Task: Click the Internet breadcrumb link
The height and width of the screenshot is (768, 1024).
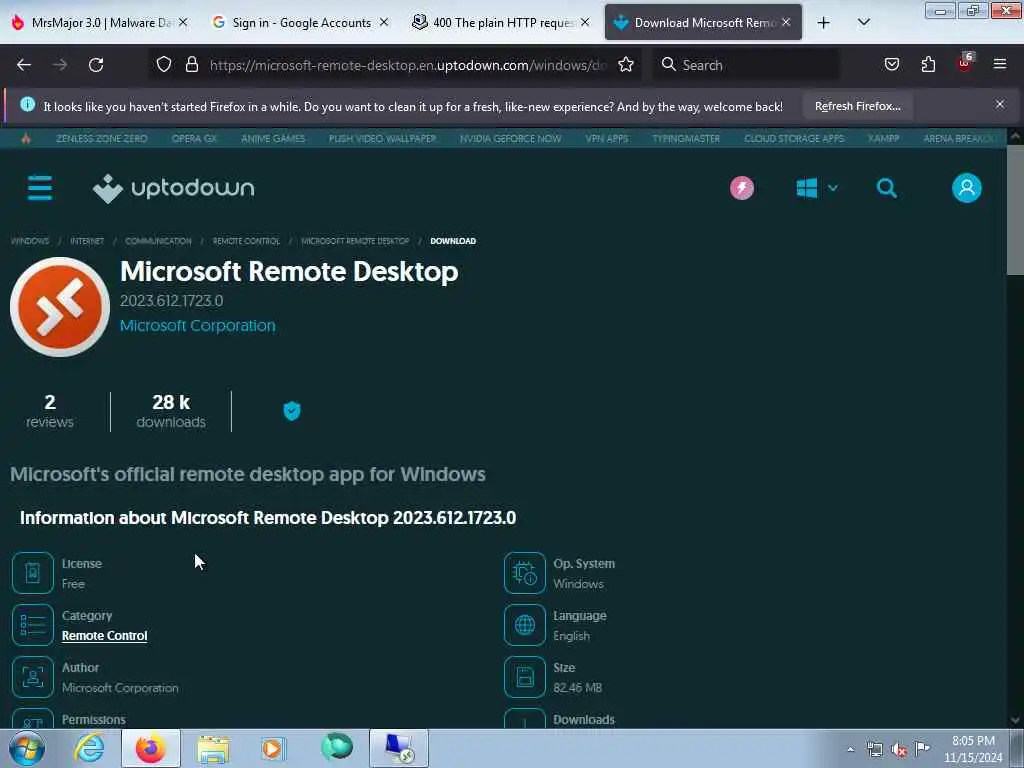Action: point(87,241)
